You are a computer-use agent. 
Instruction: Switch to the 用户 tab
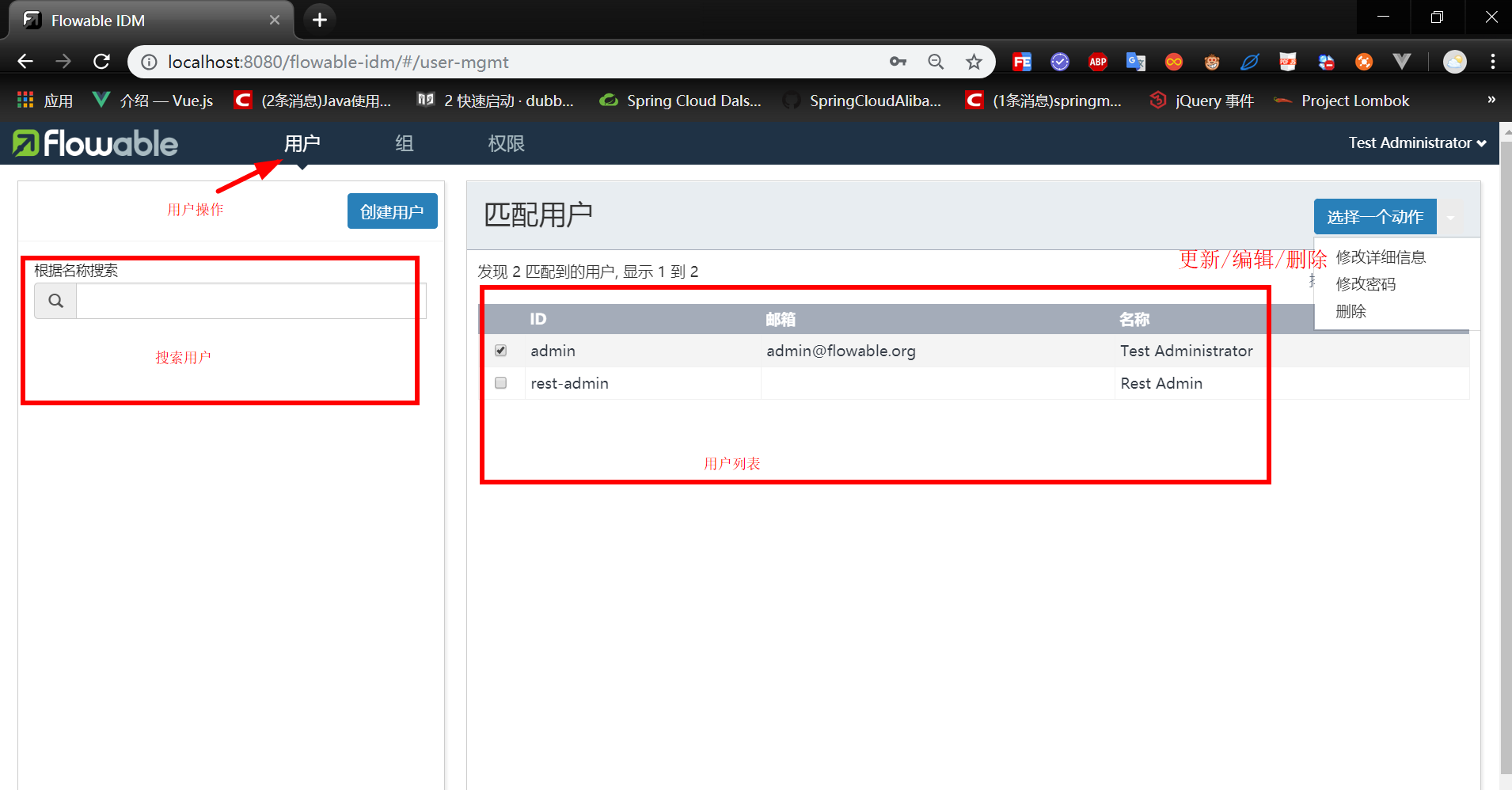tap(302, 143)
